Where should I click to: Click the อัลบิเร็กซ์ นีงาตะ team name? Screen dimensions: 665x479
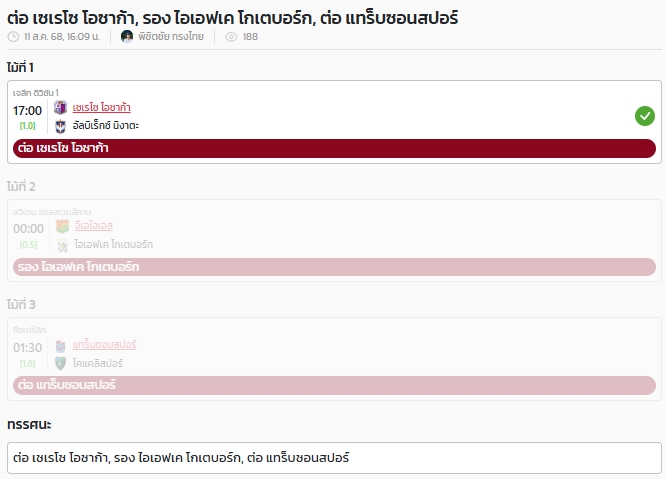[106, 126]
